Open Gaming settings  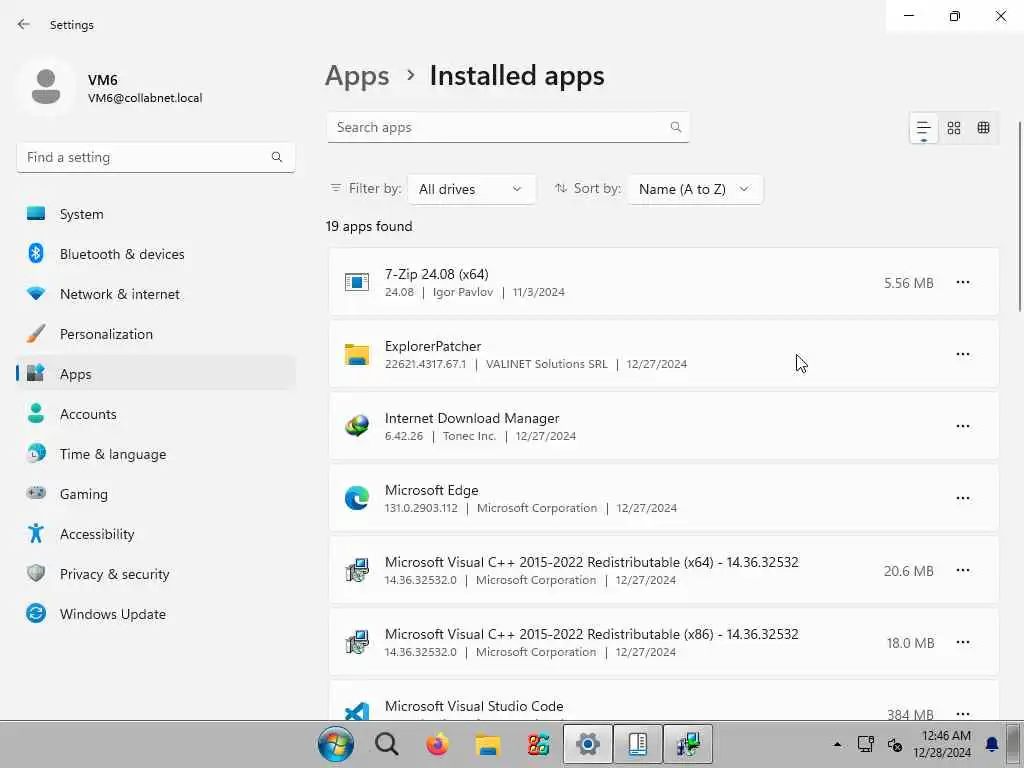coord(156,494)
